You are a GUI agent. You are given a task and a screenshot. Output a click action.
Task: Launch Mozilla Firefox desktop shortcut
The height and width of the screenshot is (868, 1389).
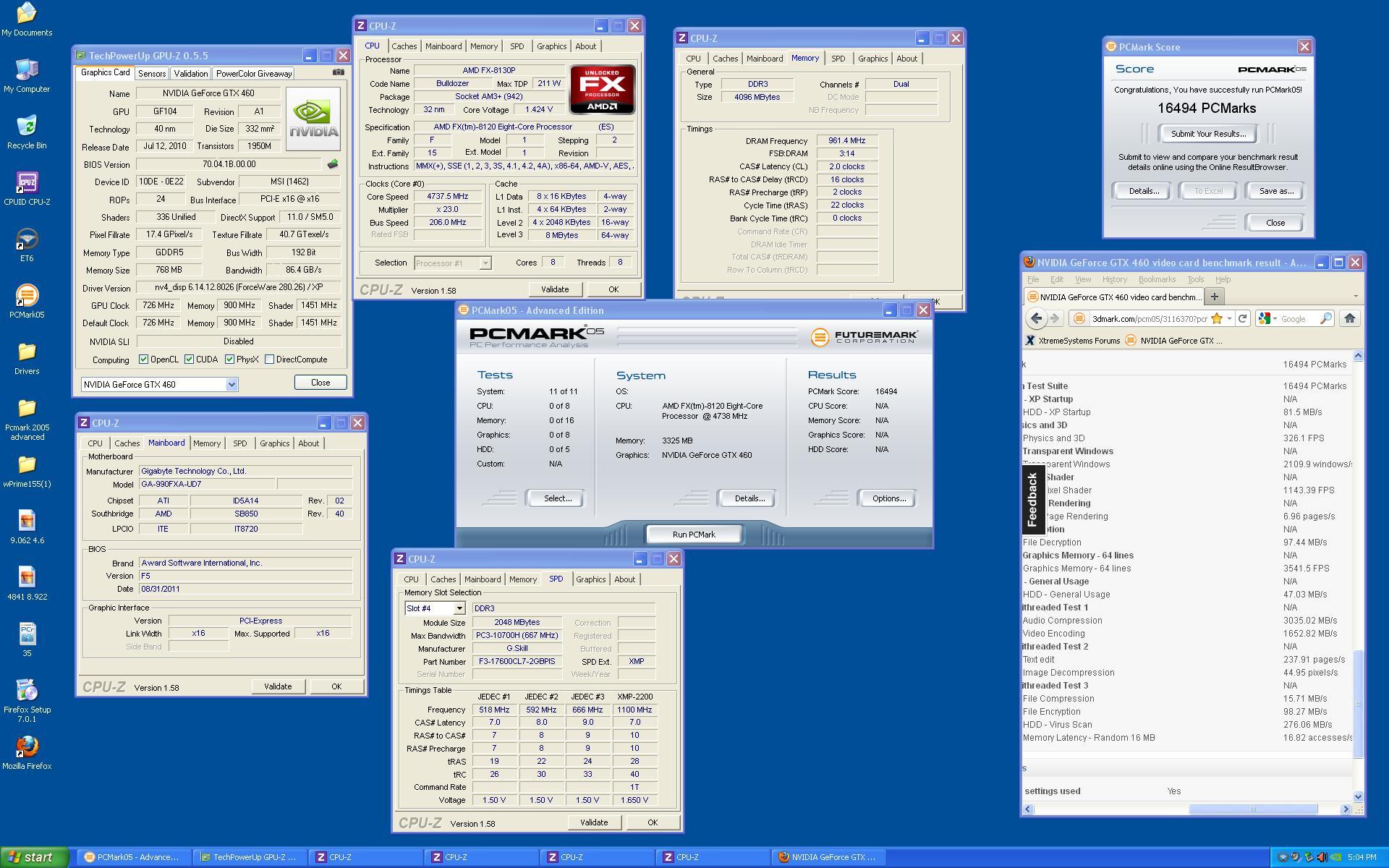27,753
